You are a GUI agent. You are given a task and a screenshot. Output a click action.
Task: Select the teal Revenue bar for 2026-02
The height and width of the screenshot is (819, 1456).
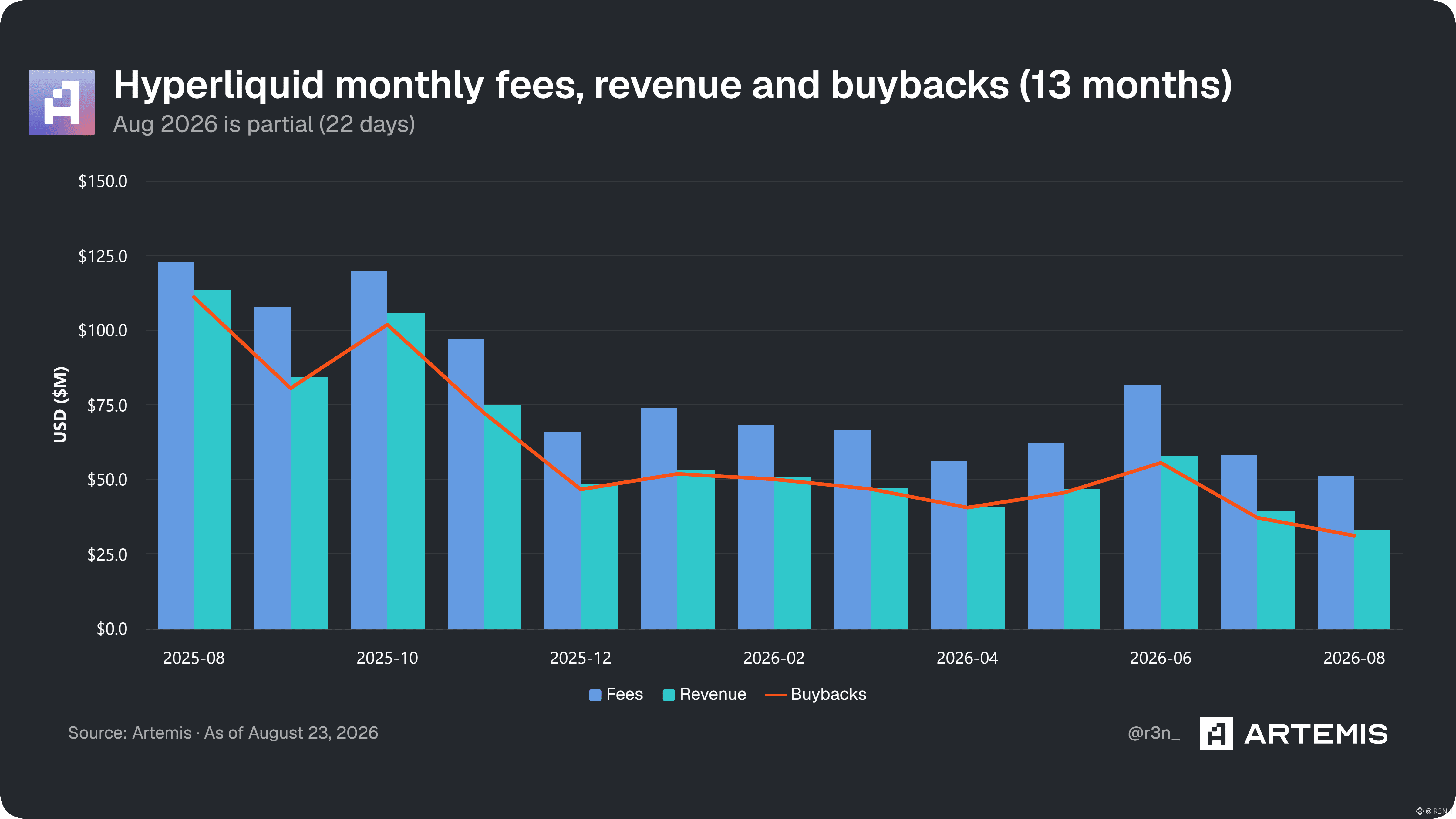point(792,553)
